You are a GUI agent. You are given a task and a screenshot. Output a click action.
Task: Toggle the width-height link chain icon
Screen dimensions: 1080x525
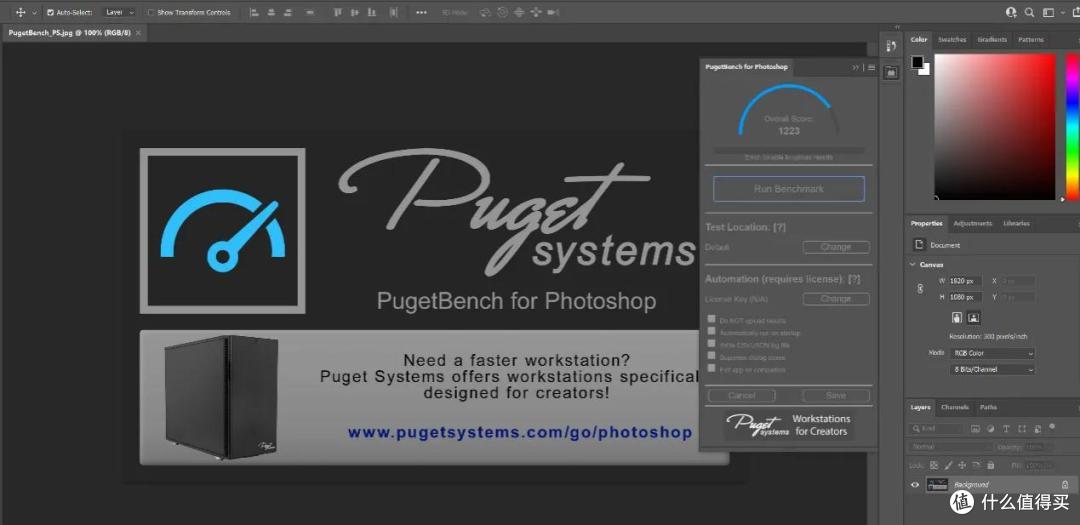point(920,289)
